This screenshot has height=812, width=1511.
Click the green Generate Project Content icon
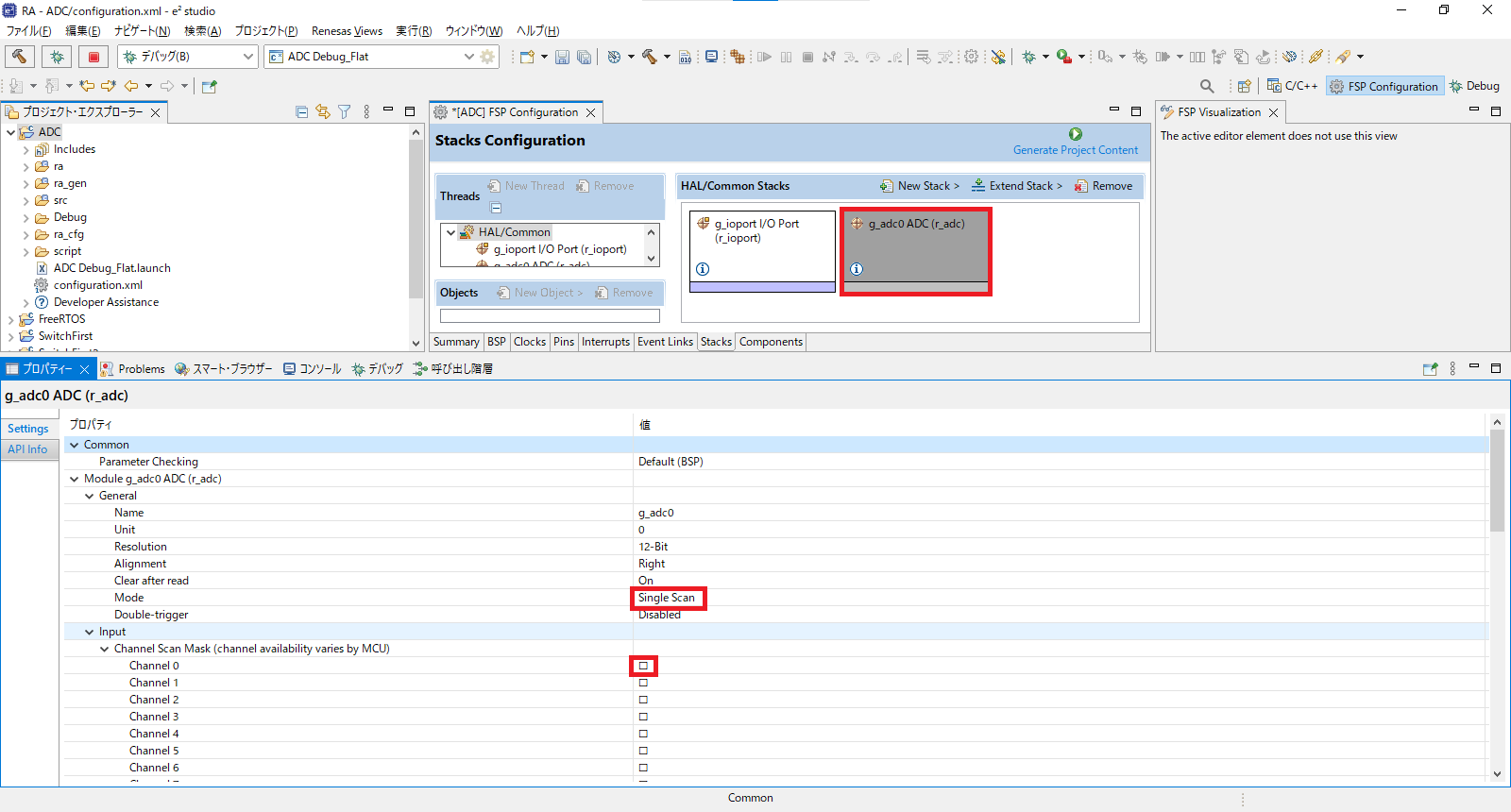coord(1076,134)
